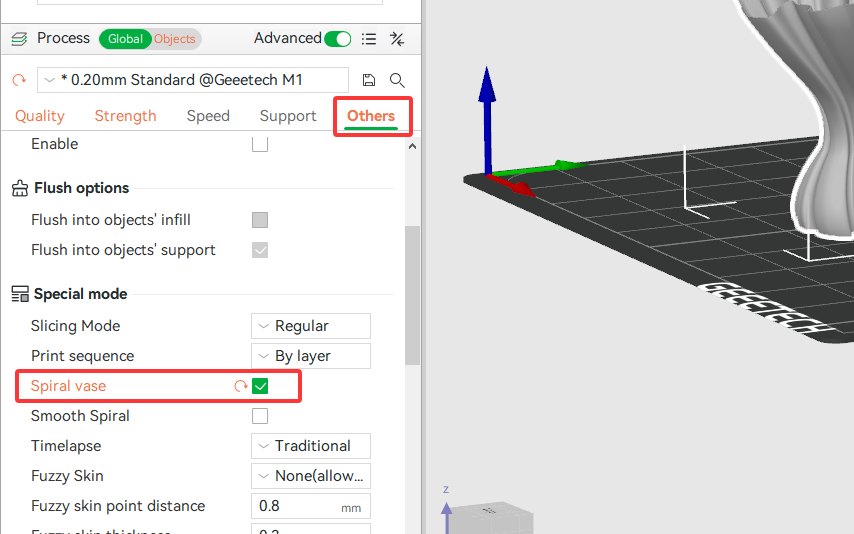
Task: Open the Support tab
Action: [288, 116]
